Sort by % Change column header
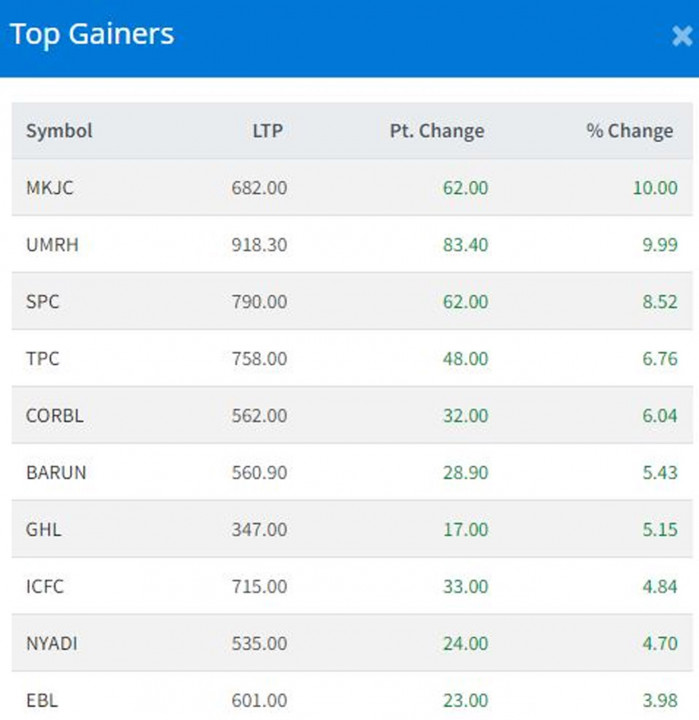699x720 pixels. [629, 131]
